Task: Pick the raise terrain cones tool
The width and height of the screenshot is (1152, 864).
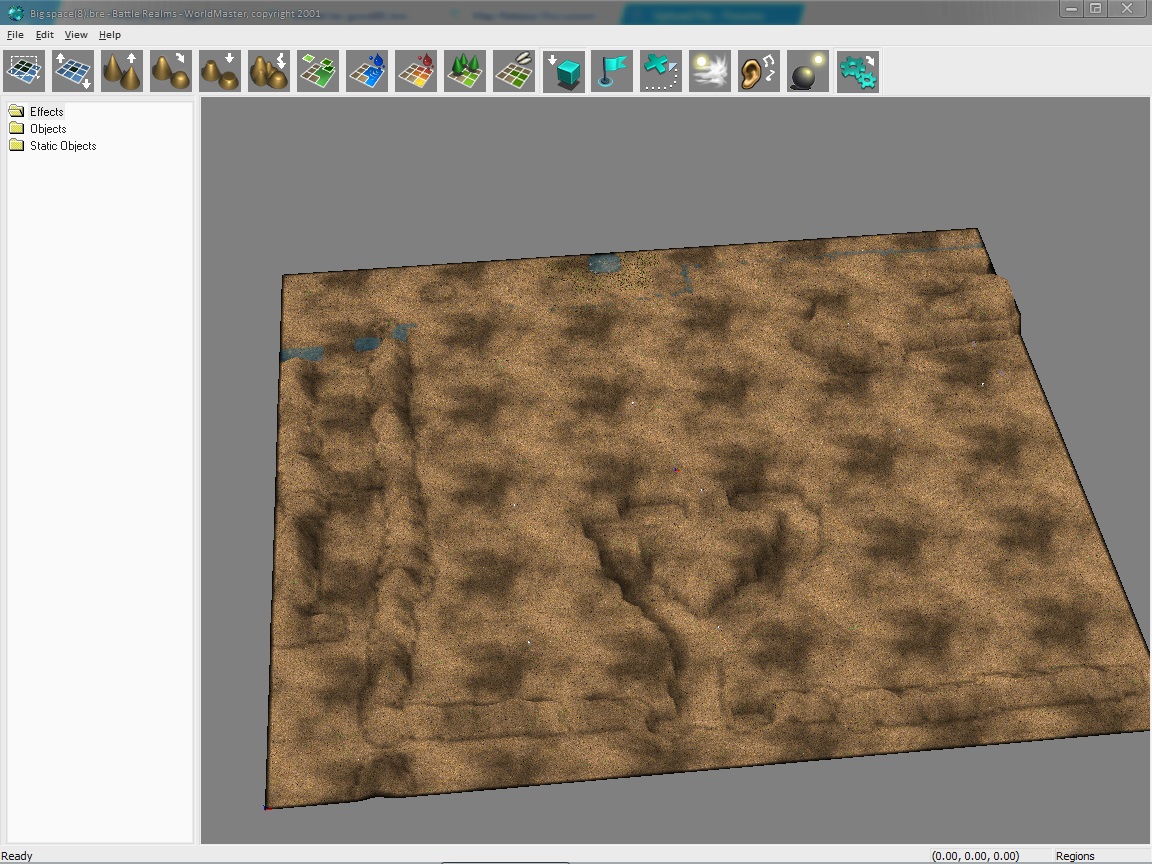Action: 122,71
